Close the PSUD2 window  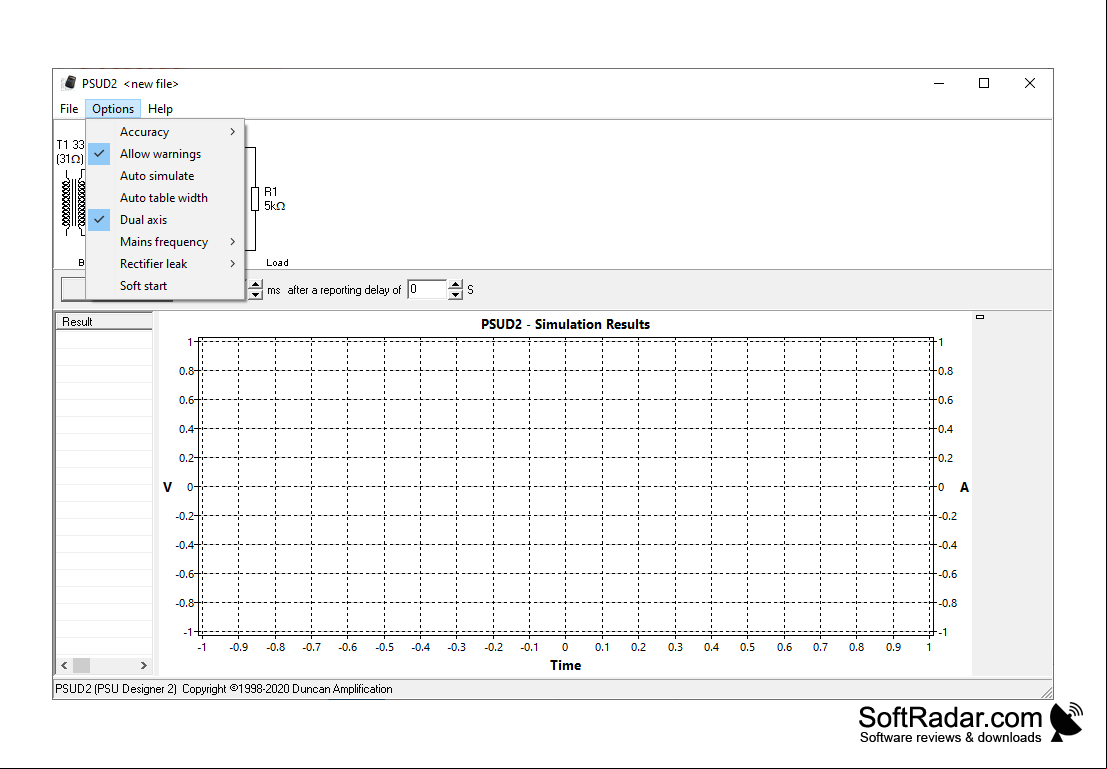1030,83
